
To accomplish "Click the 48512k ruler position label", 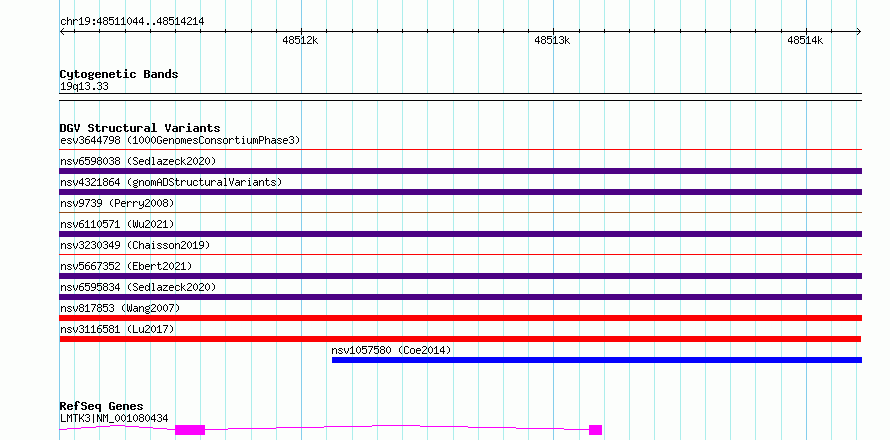I will (300, 40).
